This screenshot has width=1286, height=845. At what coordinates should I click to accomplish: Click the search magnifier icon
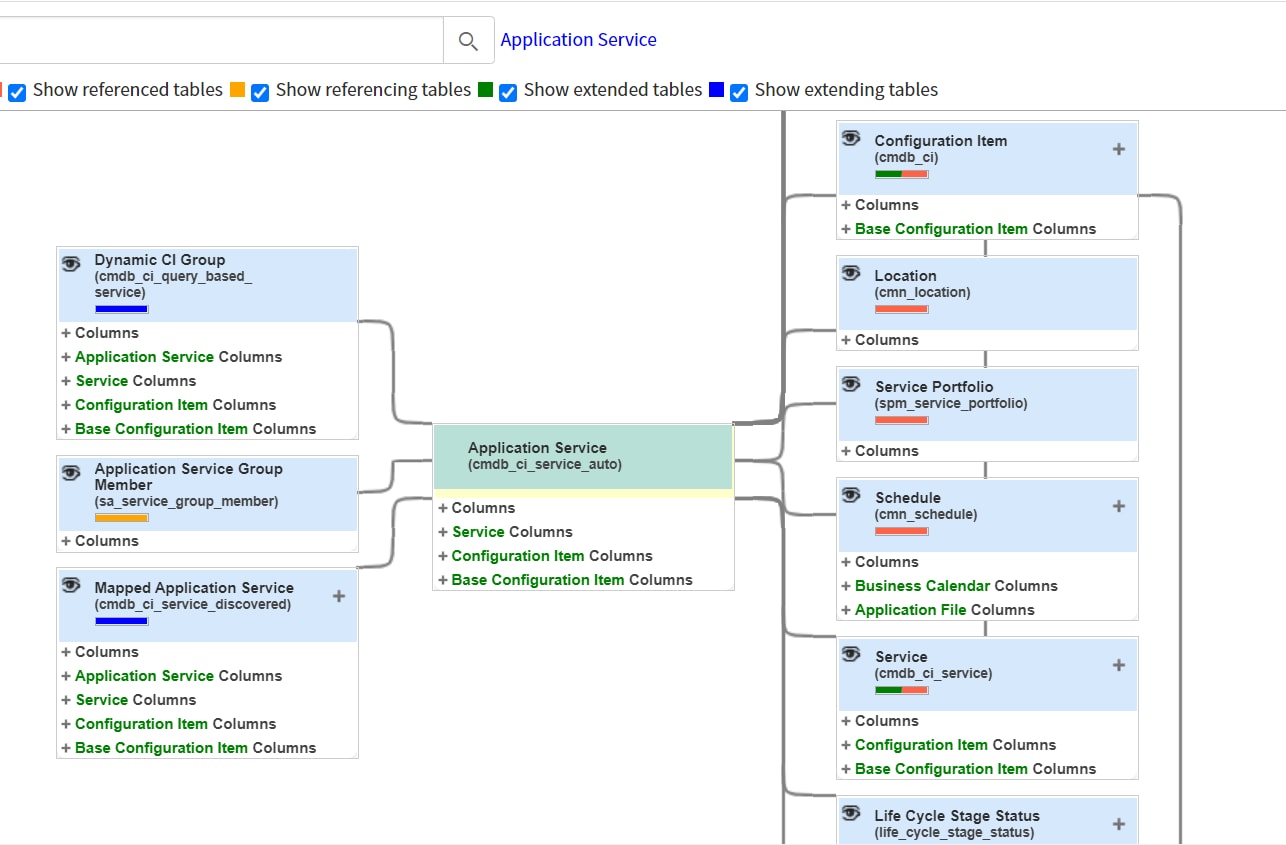pos(468,41)
